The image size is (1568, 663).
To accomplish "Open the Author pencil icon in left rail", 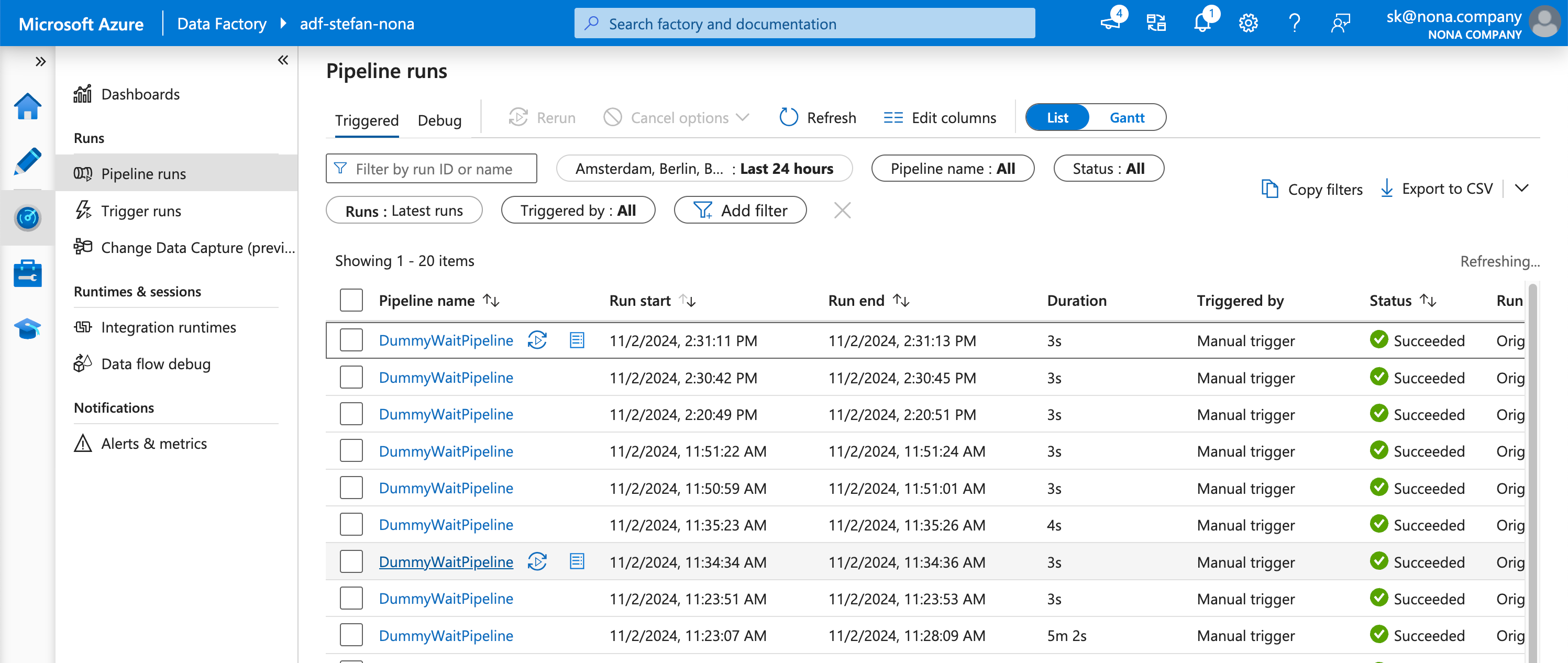I will click(x=27, y=161).
